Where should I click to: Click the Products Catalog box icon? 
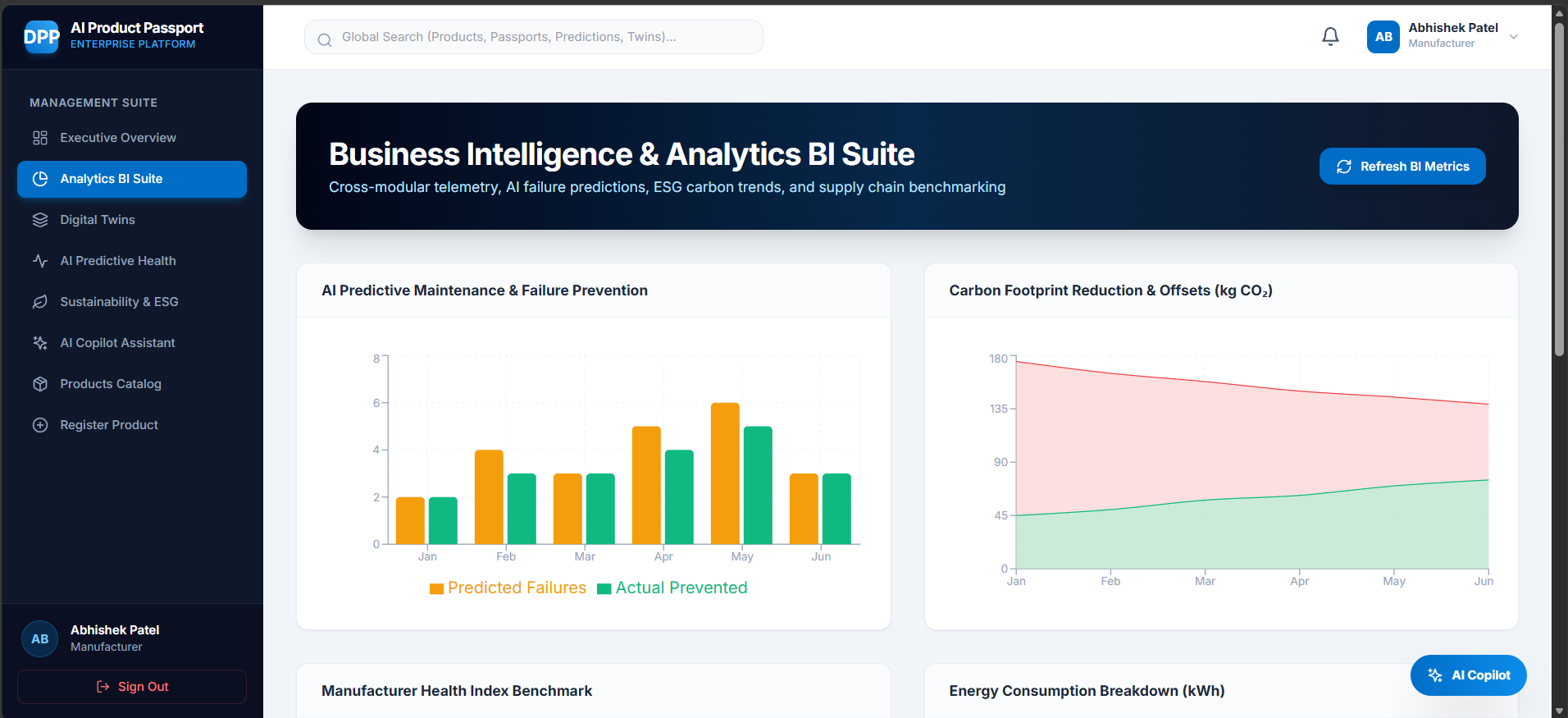tap(40, 384)
